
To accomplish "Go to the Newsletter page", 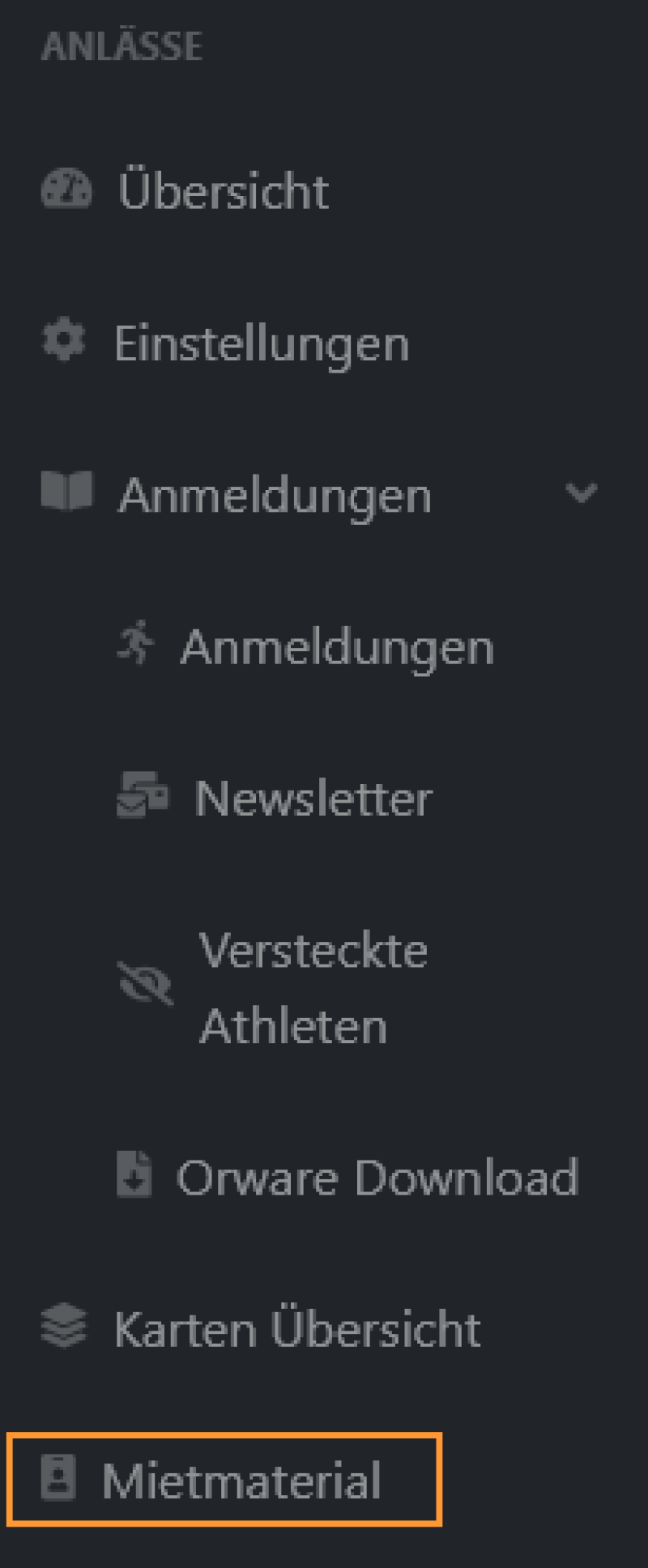I will tap(313, 799).
